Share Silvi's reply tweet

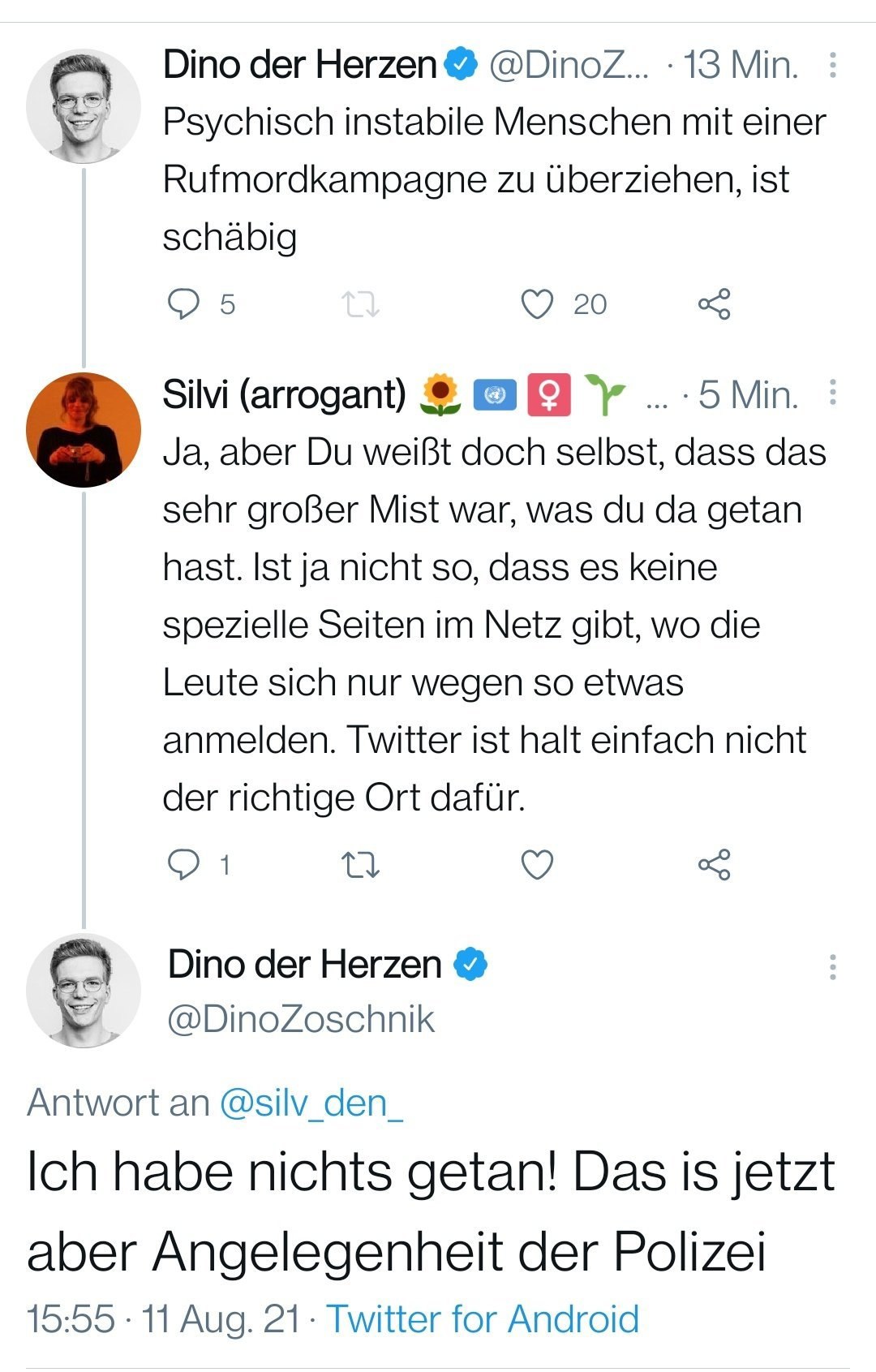pyautogui.click(x=714, y=865)
